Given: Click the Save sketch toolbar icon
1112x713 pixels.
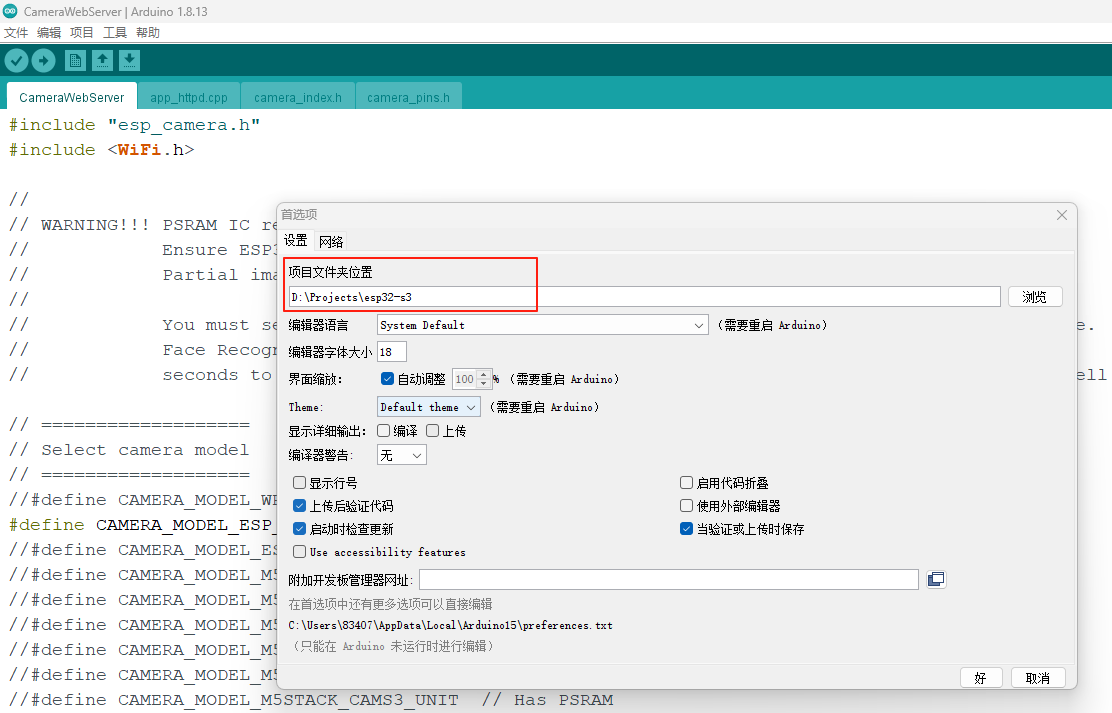Looking at the screenshot, I should 129,61.
